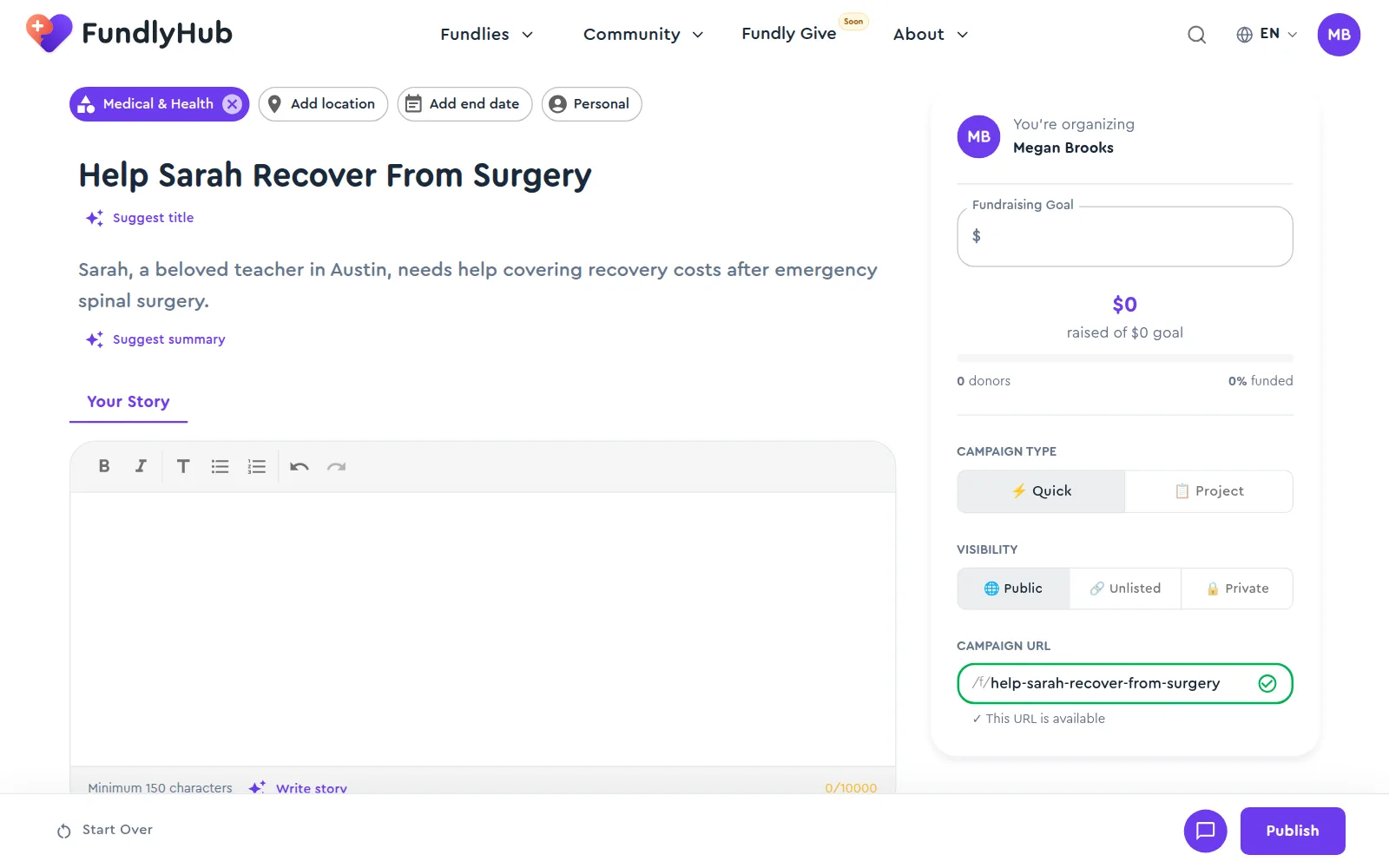This screenshot has width=1389, height=868.
Task: Click Add location chip
Action: [x=323, y=104]
